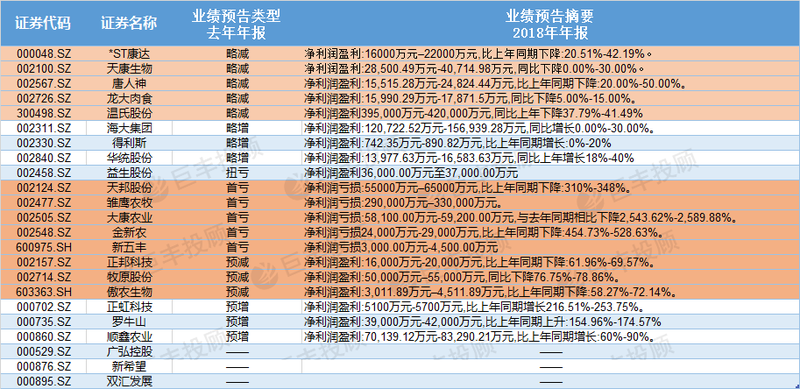This screenshot has height=389, width=800.
Task: Select the 天邦股份 cell
Action: click(129, 187)
